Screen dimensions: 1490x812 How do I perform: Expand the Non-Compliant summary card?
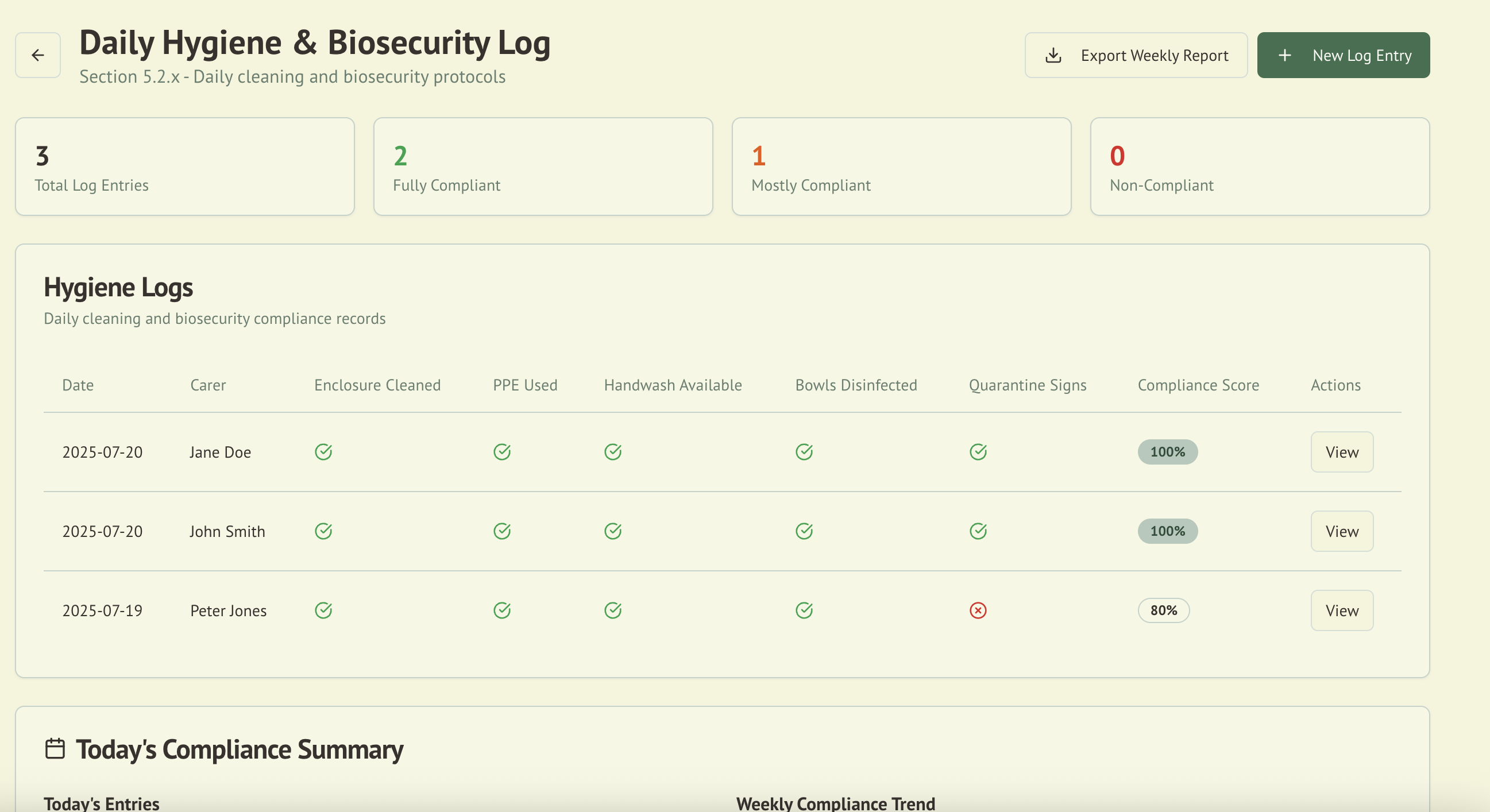click(x=1259, y=167)
